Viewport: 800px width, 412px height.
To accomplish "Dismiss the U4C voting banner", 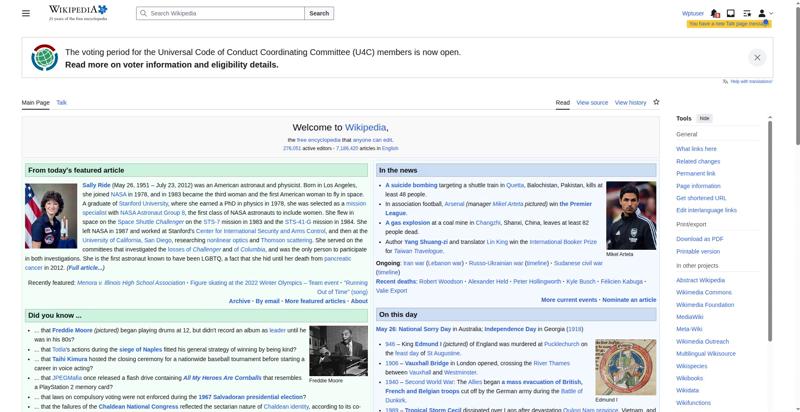I will (x=757, y=58).
